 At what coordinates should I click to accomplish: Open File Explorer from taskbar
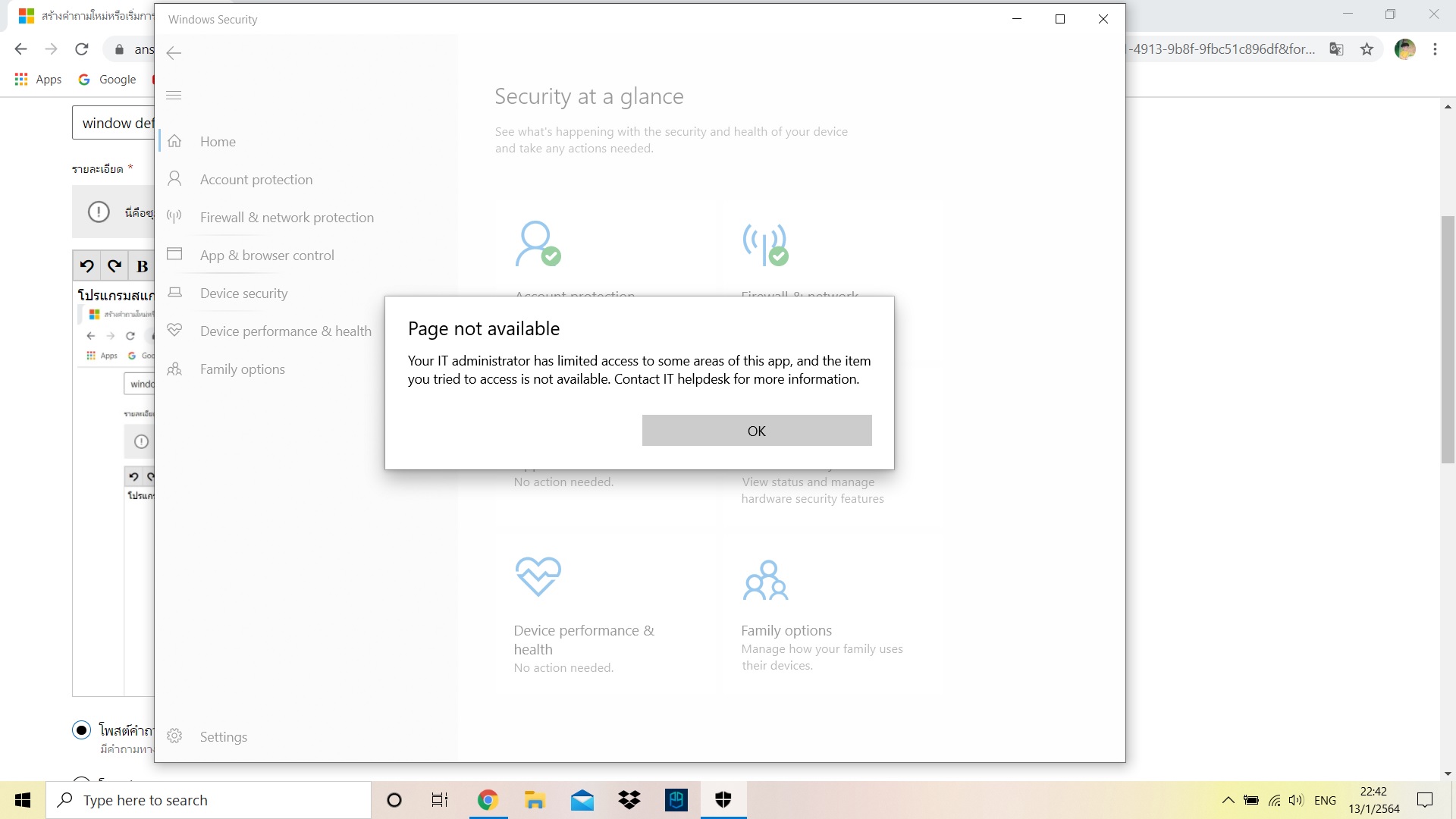[x=535, y=800]
